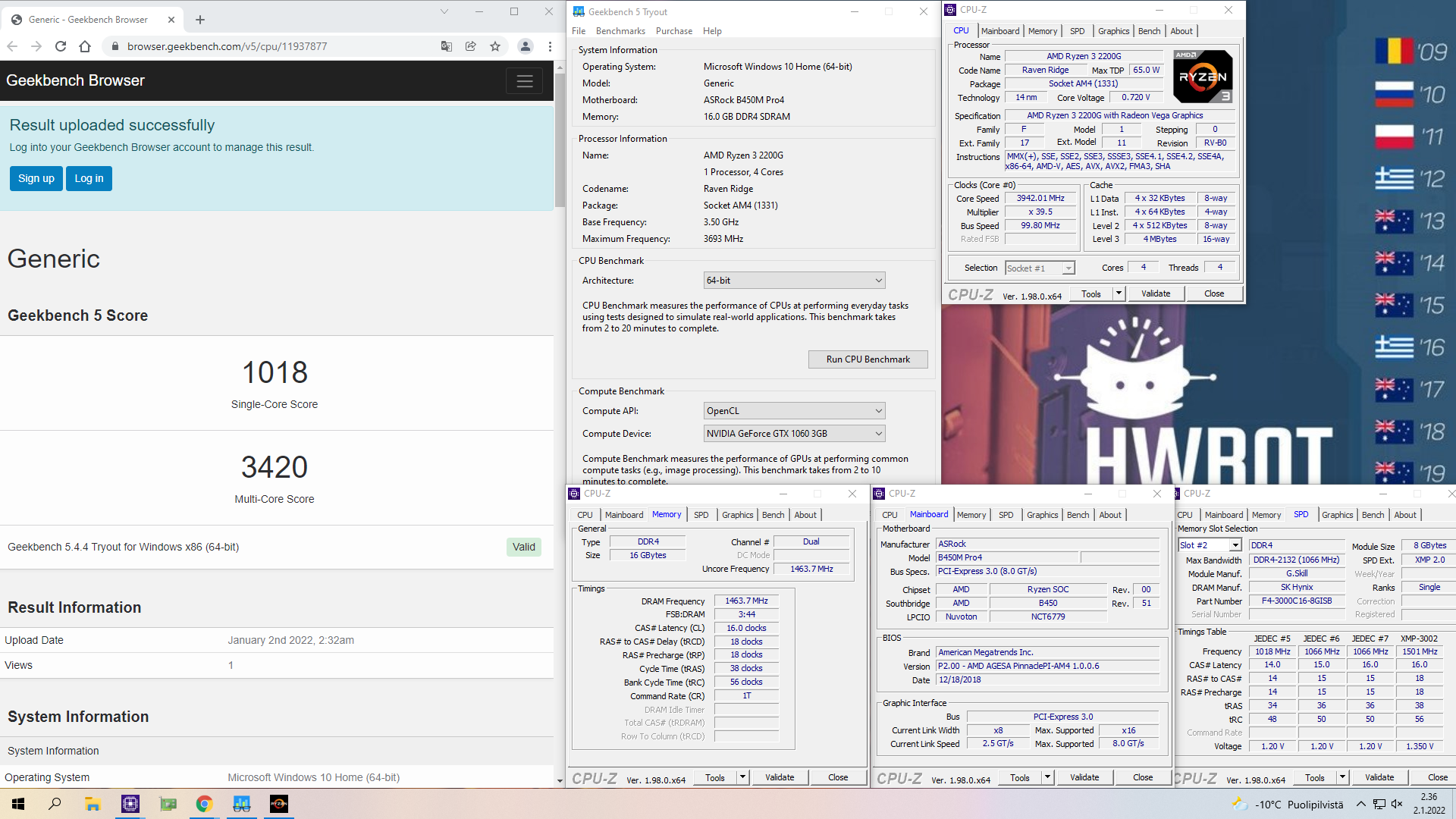Open Tools dropdown arrow in CPU-Z Memory window
1456x819 pixels.
coord(742,777)
